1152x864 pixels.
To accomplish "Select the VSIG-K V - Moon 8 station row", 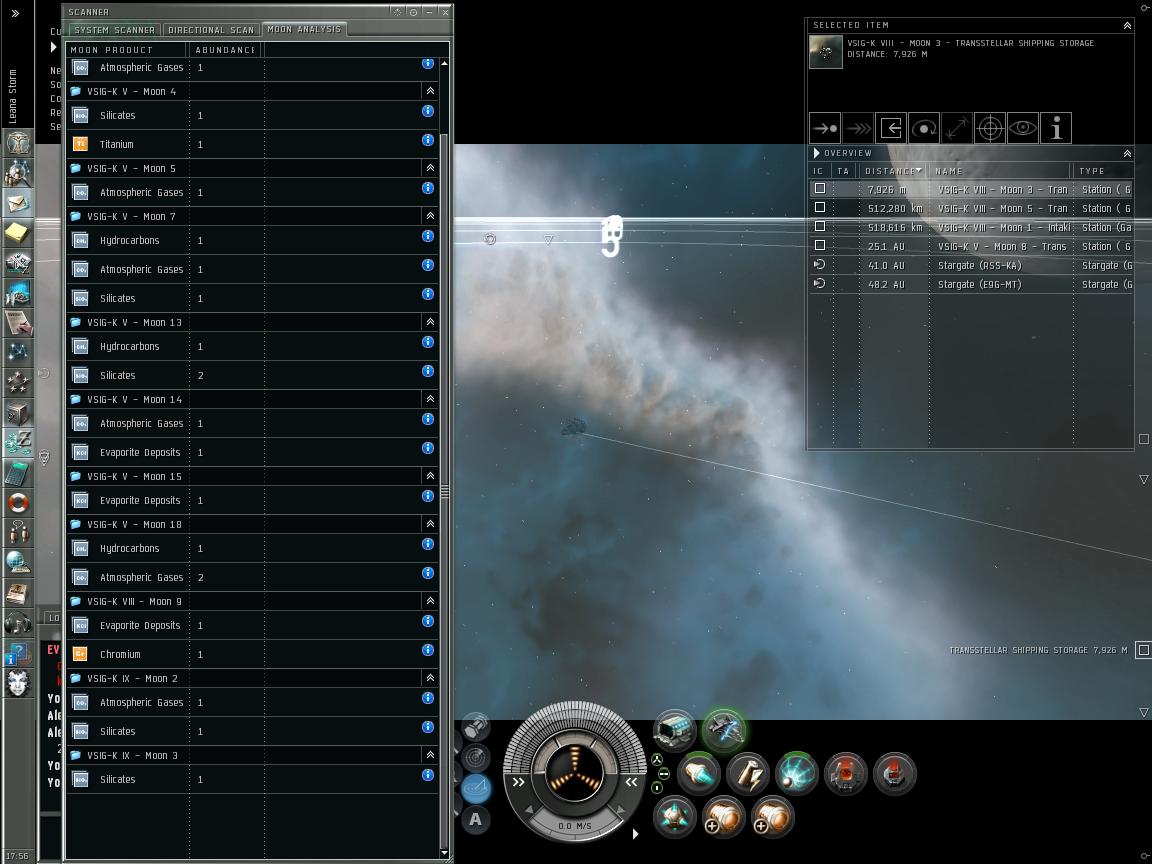I will (x=971, y=246).
